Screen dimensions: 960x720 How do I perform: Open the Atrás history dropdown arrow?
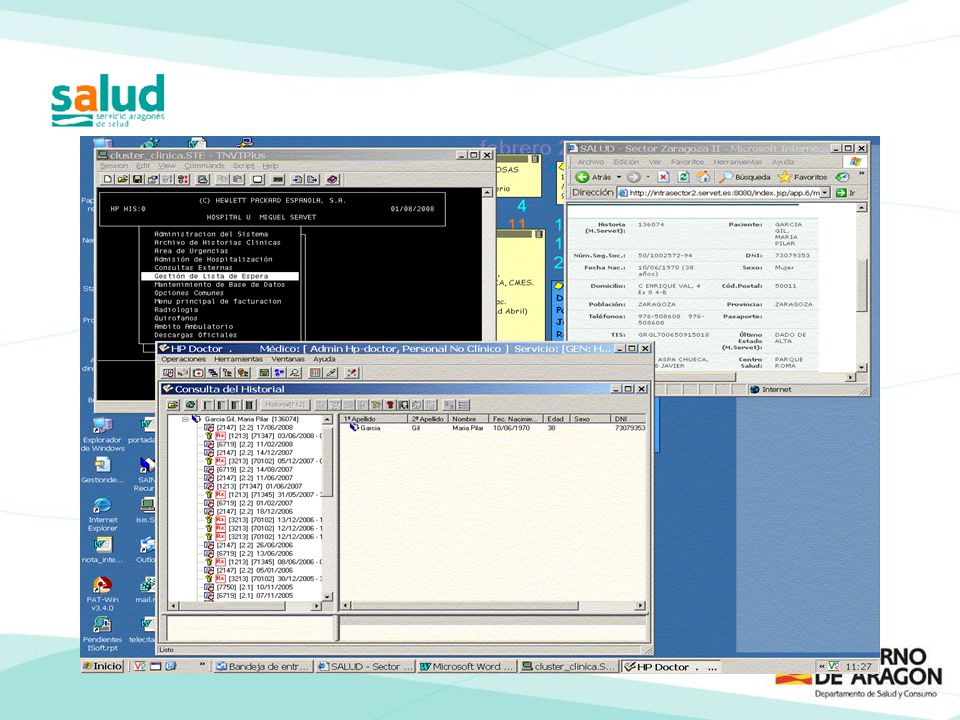pos(619,177)
